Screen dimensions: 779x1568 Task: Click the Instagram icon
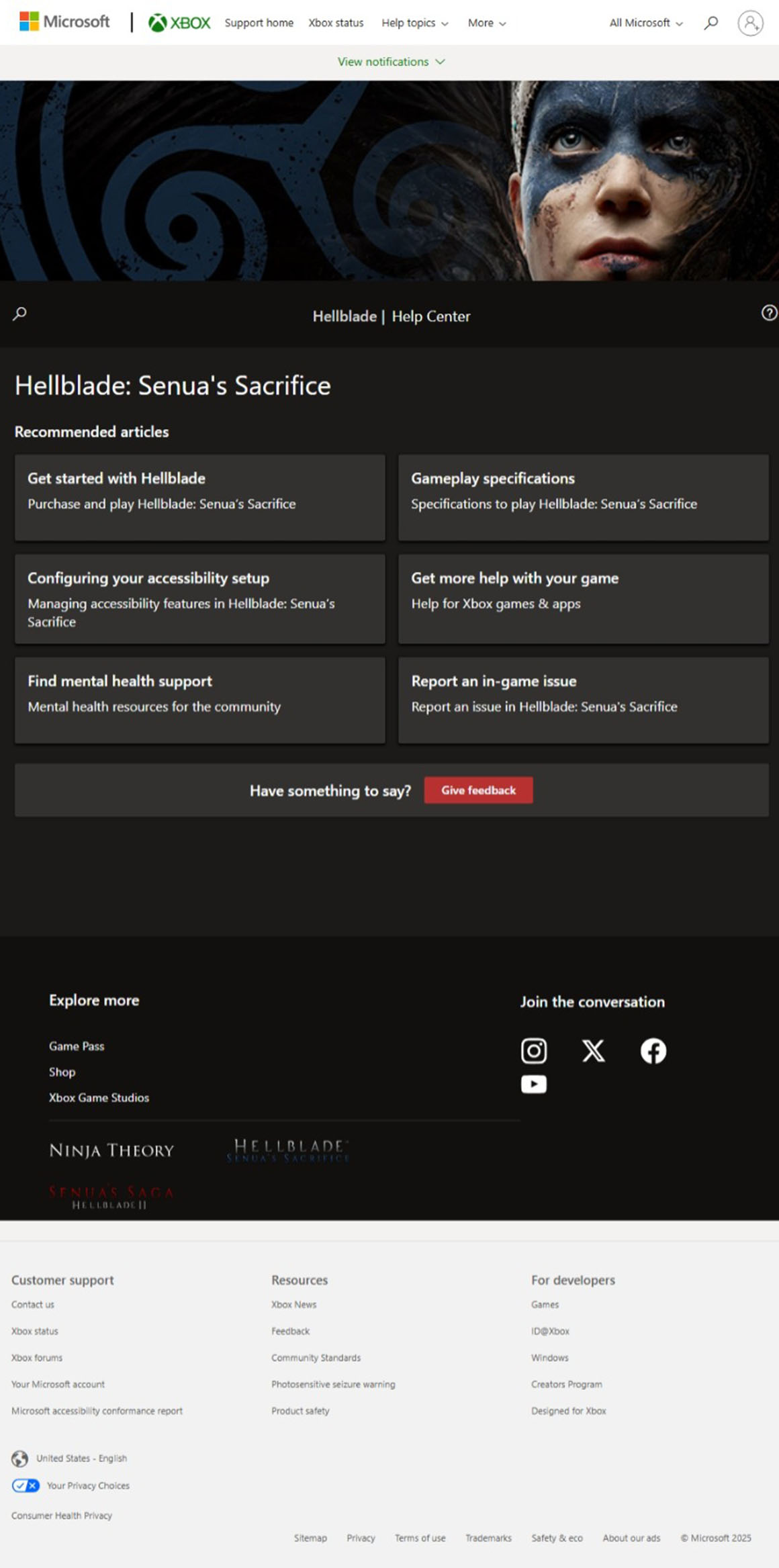(534, 1050)
